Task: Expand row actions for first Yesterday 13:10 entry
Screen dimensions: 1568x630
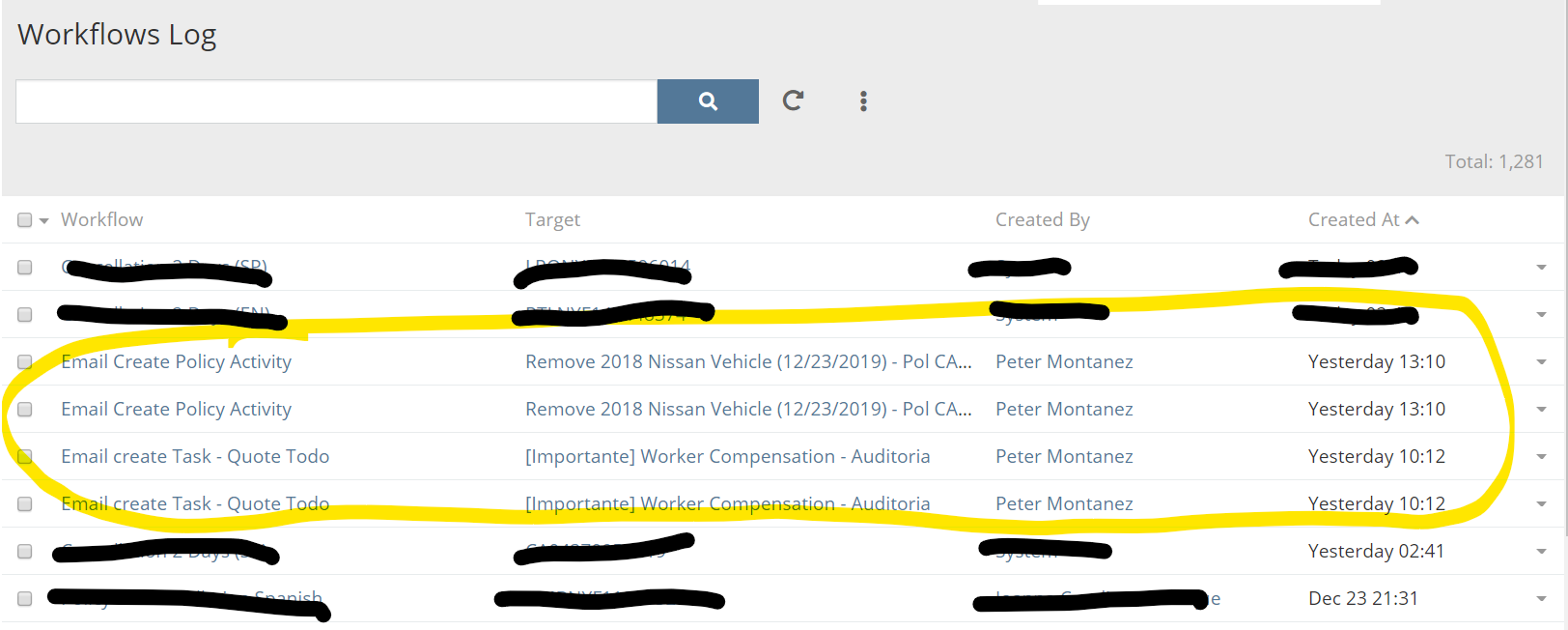Action: tap(1541, 362)
